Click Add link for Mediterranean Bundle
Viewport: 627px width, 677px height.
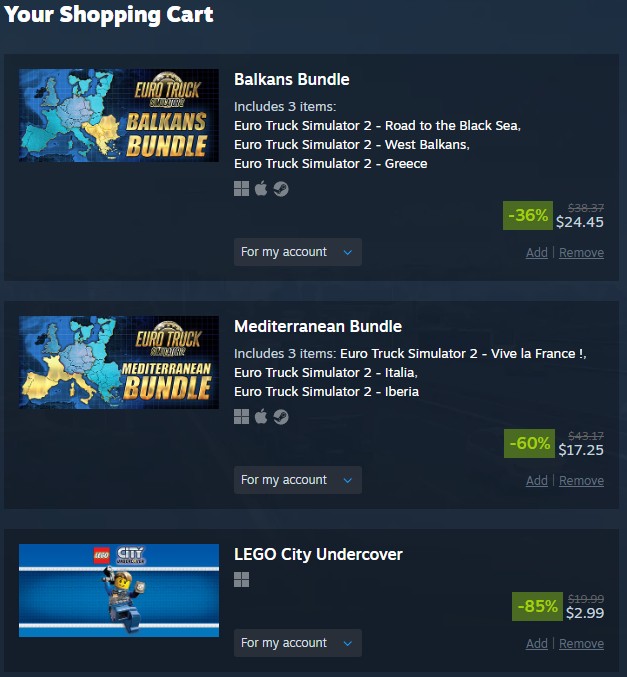(x=537, y=481)
